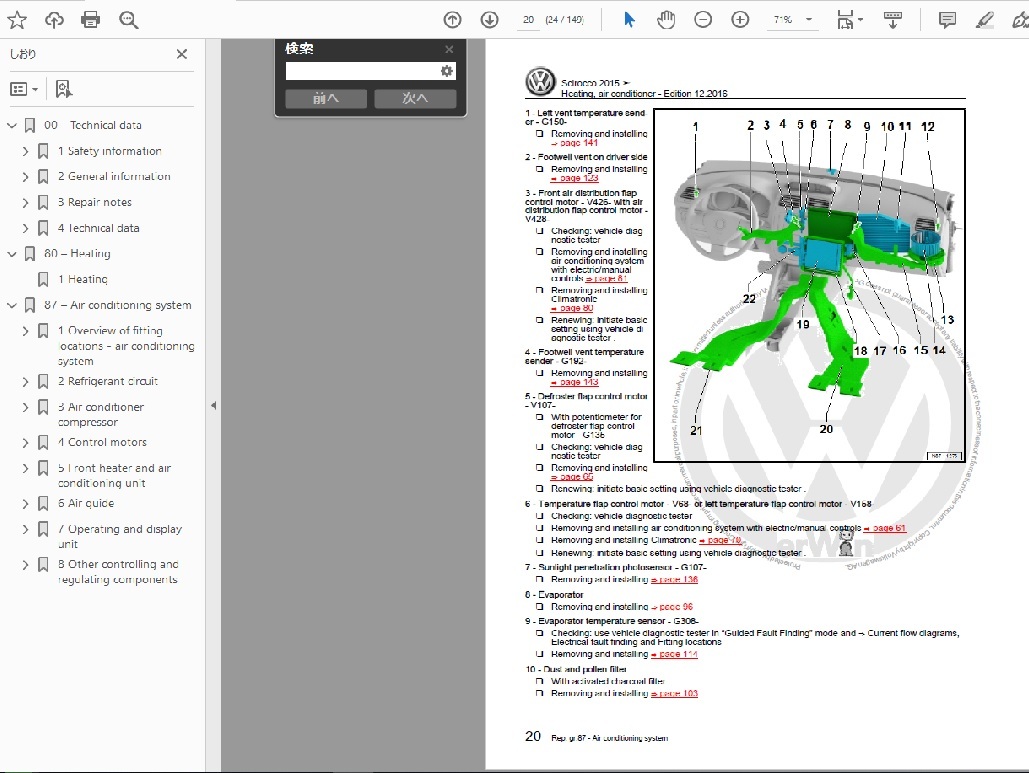Image resolution: width=1029 pixels, height=773 pixels.
Task: Click the cloud upload icon
Action: pos(54,20)
